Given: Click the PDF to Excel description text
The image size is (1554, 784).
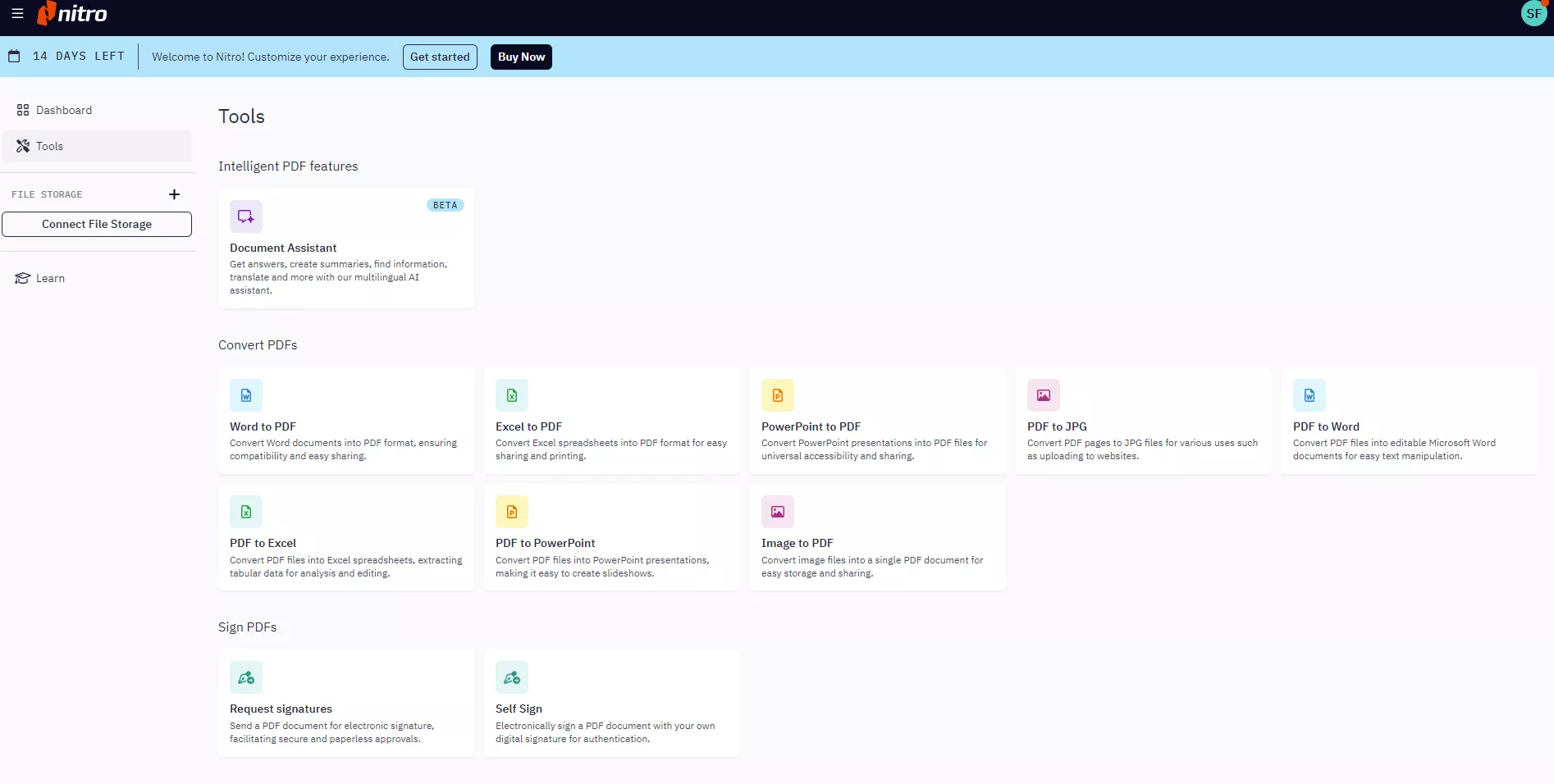Looking at the screenshot, I should tap(345, 567).
